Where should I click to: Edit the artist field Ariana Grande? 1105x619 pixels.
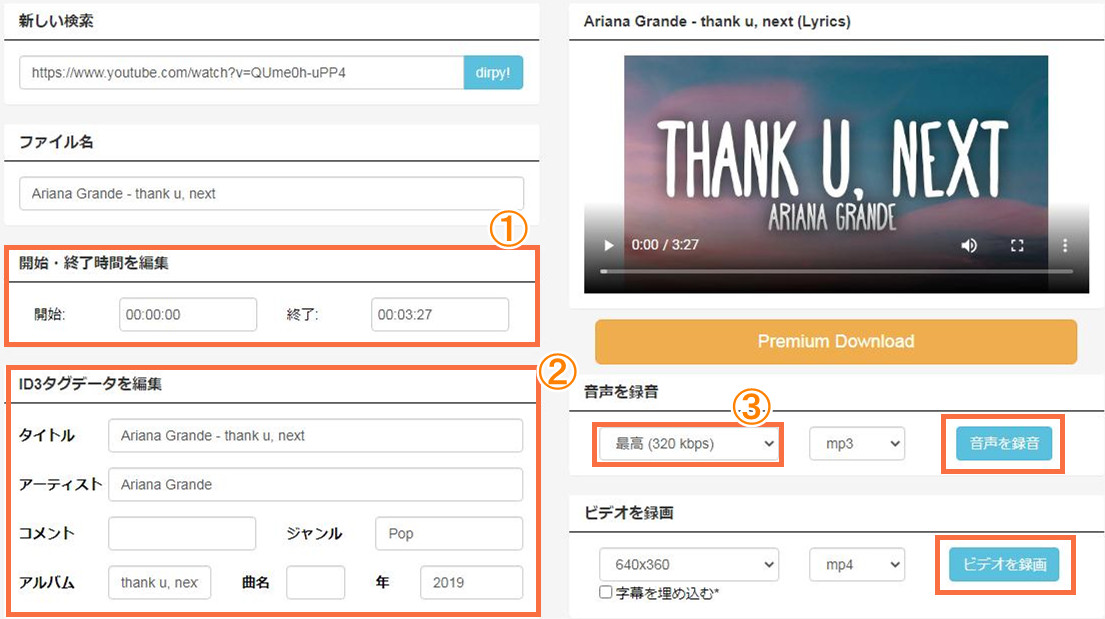(316, 484)
